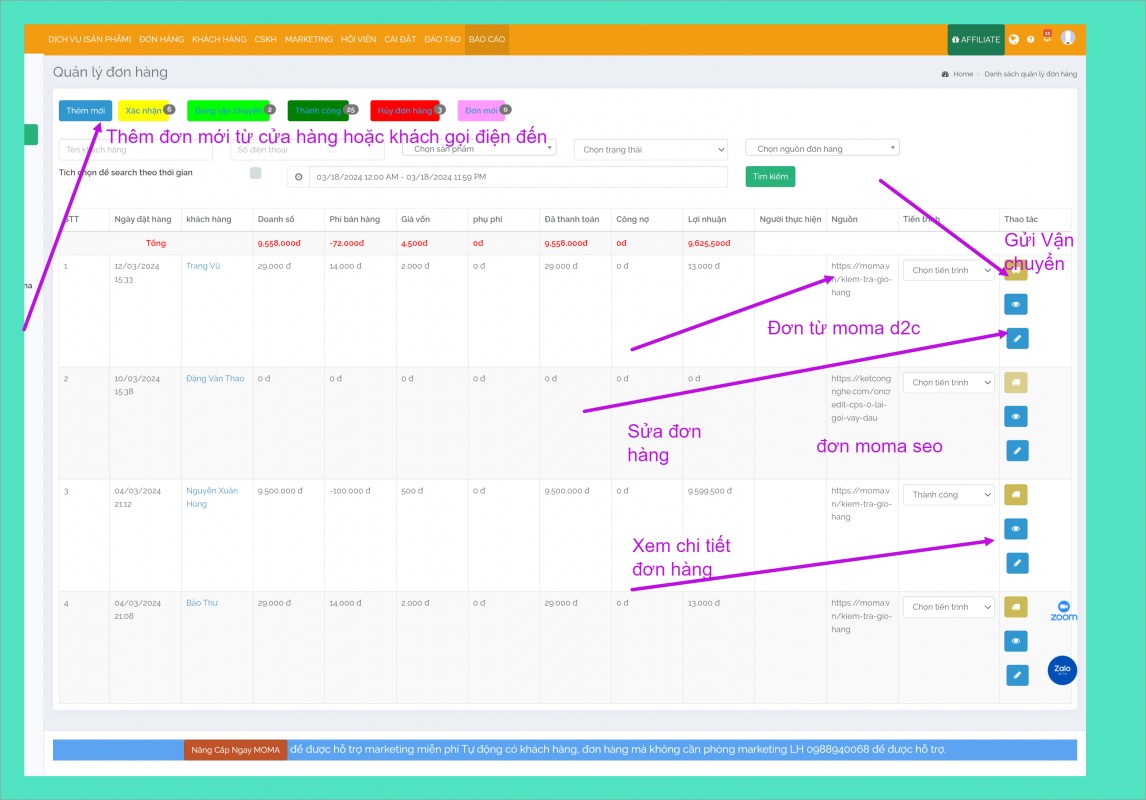1146x800 pixels.
Task: Open the user avatar profile icon
Action: click(1068, 38)
